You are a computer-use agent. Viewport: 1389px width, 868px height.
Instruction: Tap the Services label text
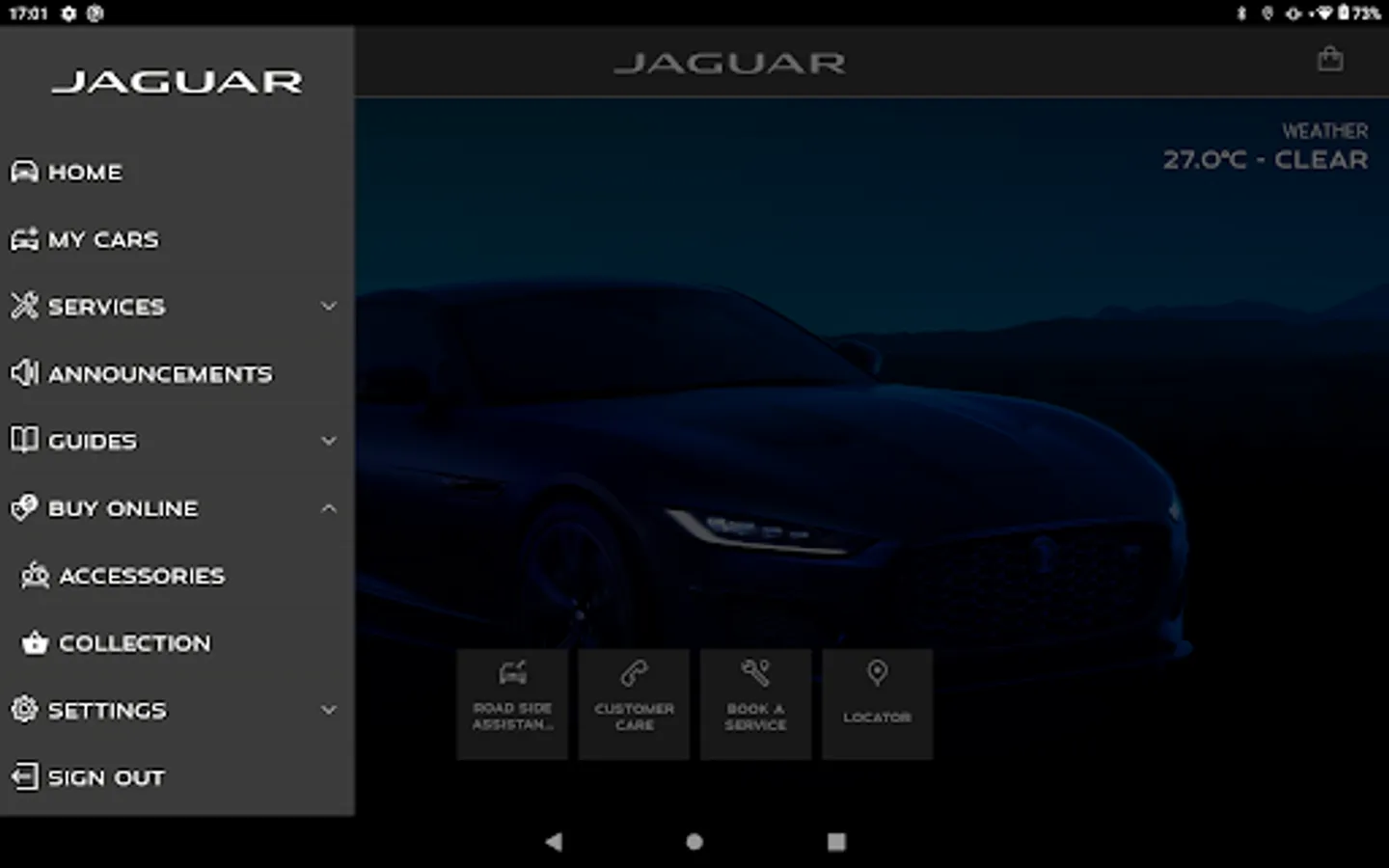107,307
